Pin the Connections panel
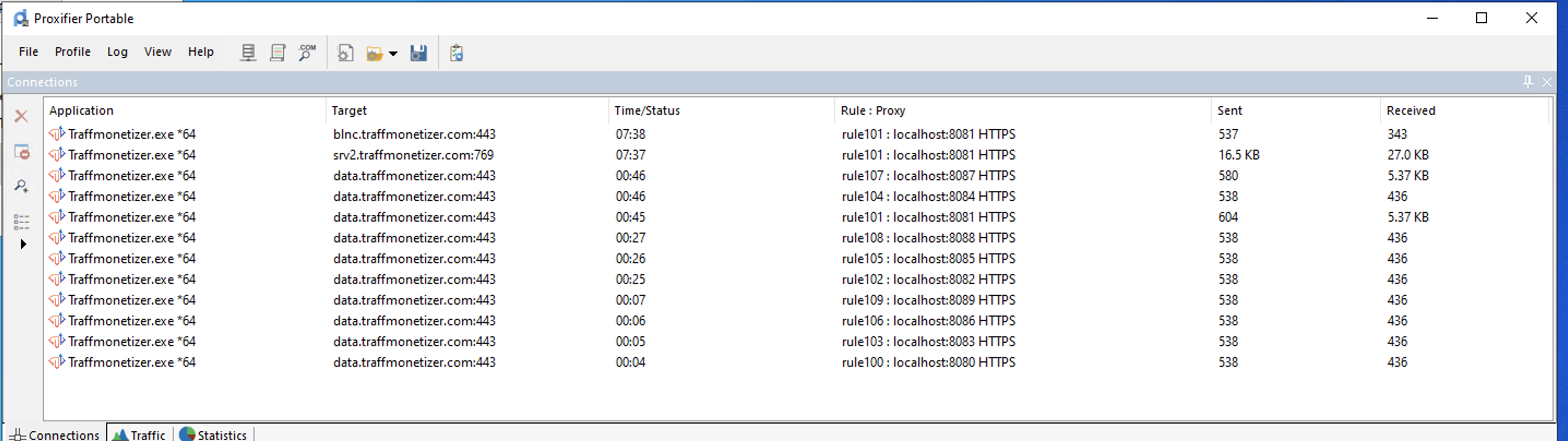 (1528, 81)
